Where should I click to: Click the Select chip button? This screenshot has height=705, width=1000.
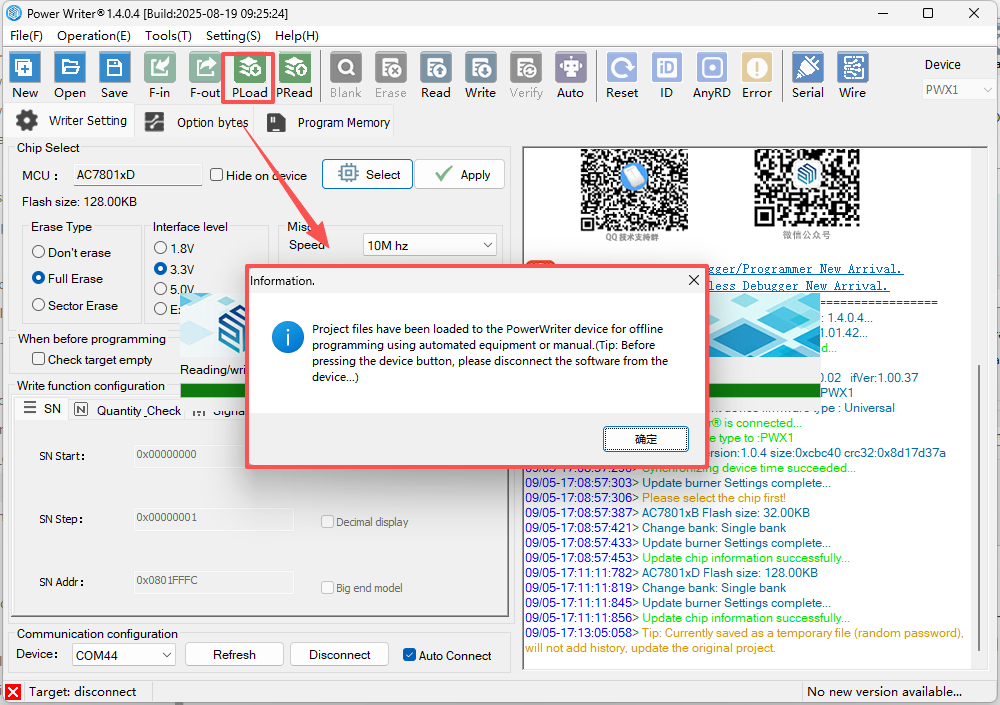pyautogui.click(x=367, y=174)
